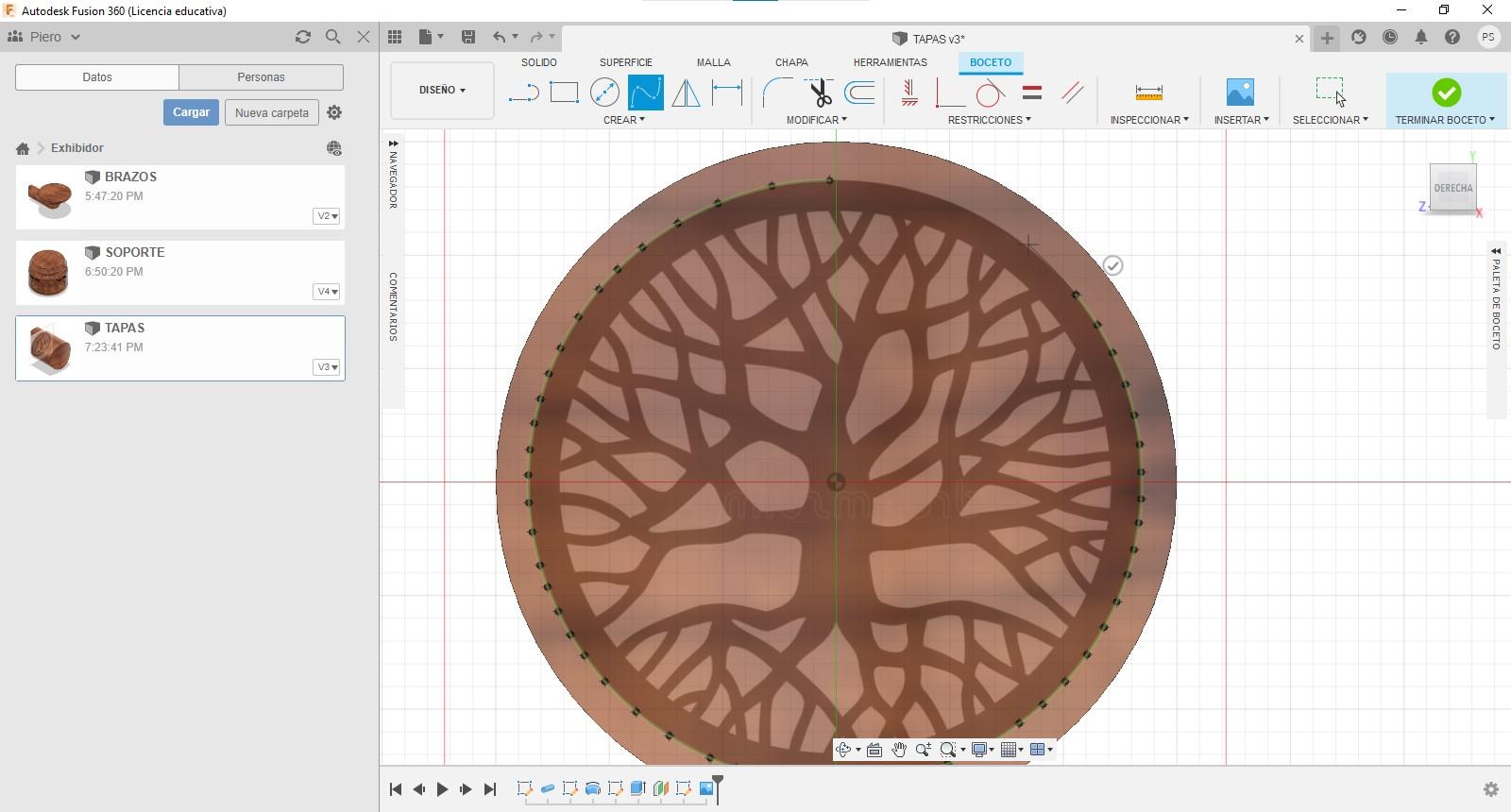This screenshot has width=1511, height=812.
Task: Open the PS user account avatar
Action: pos(1488,37)
